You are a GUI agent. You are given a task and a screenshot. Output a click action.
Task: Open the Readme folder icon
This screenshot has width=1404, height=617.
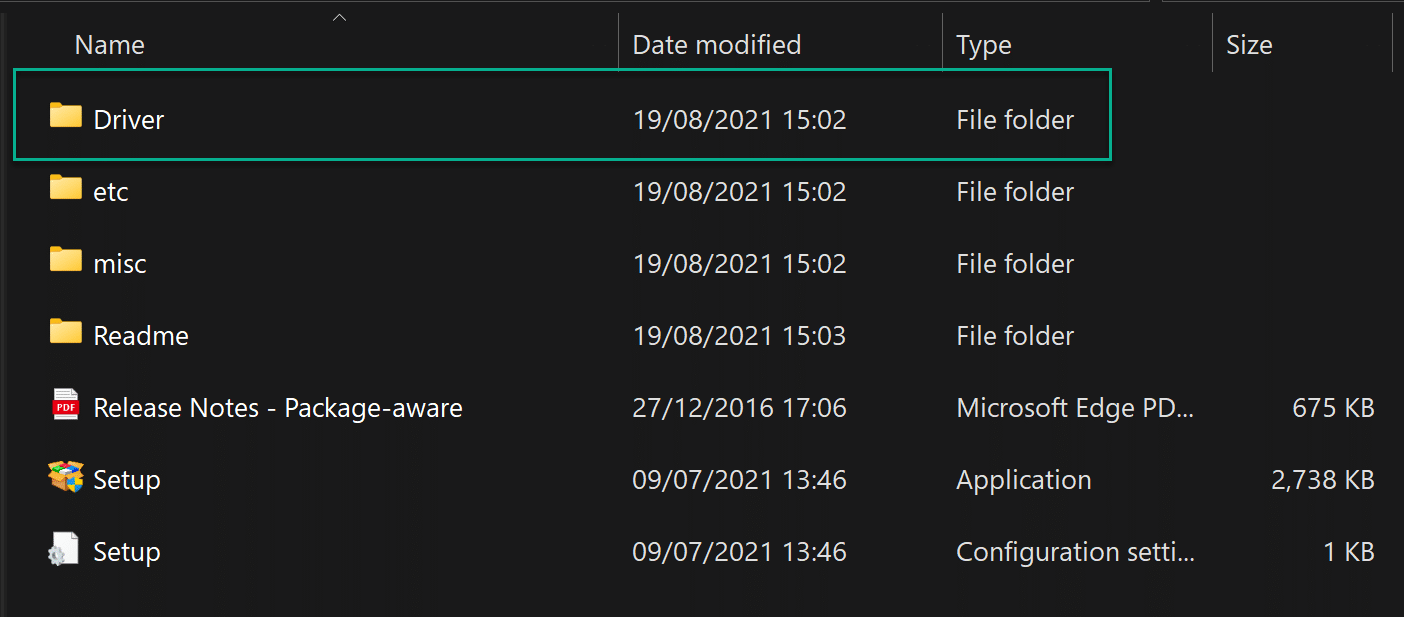click(x=64, y=334)
